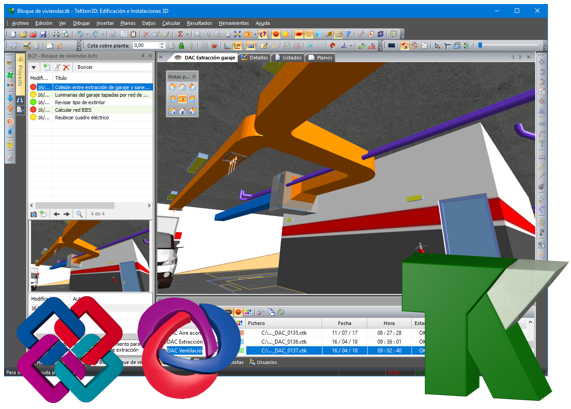Click the orange up arrow in the left sidebar
This screenshot has height=409, width=571.
click(10, 108)
